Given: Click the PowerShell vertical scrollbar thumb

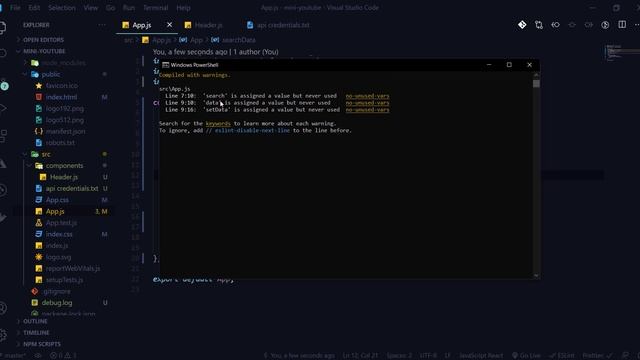Looking at the screenshot, I should click(536, 83).
